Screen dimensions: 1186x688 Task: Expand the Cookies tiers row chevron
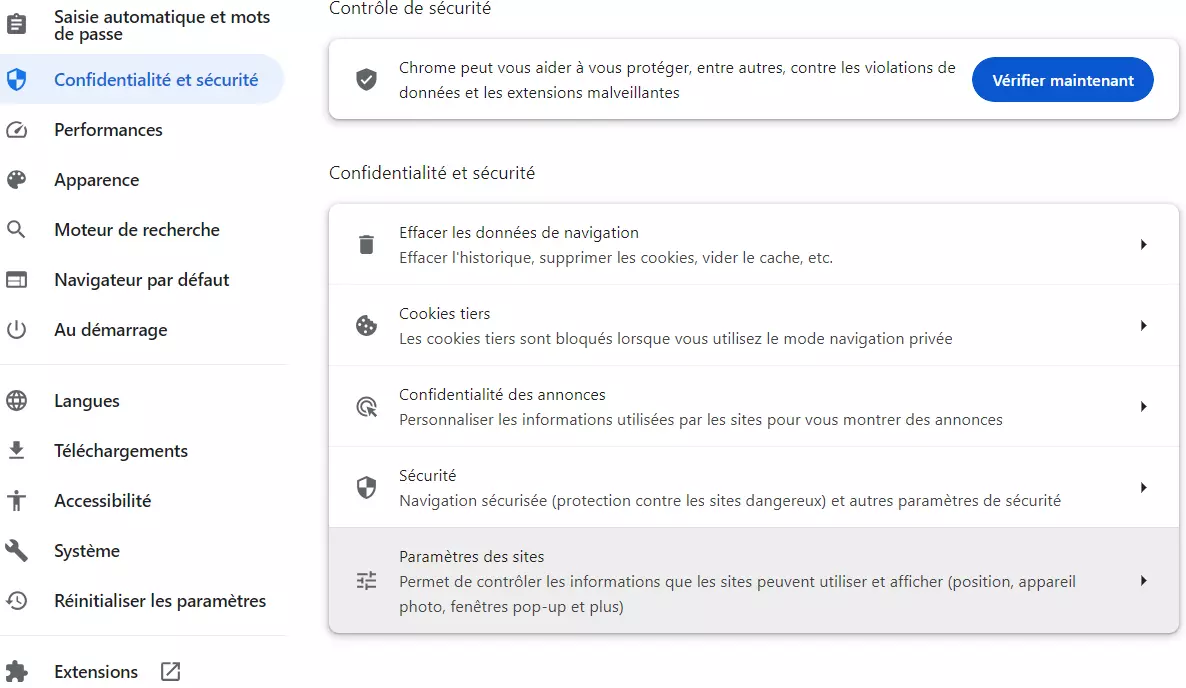click(1144, 325)
